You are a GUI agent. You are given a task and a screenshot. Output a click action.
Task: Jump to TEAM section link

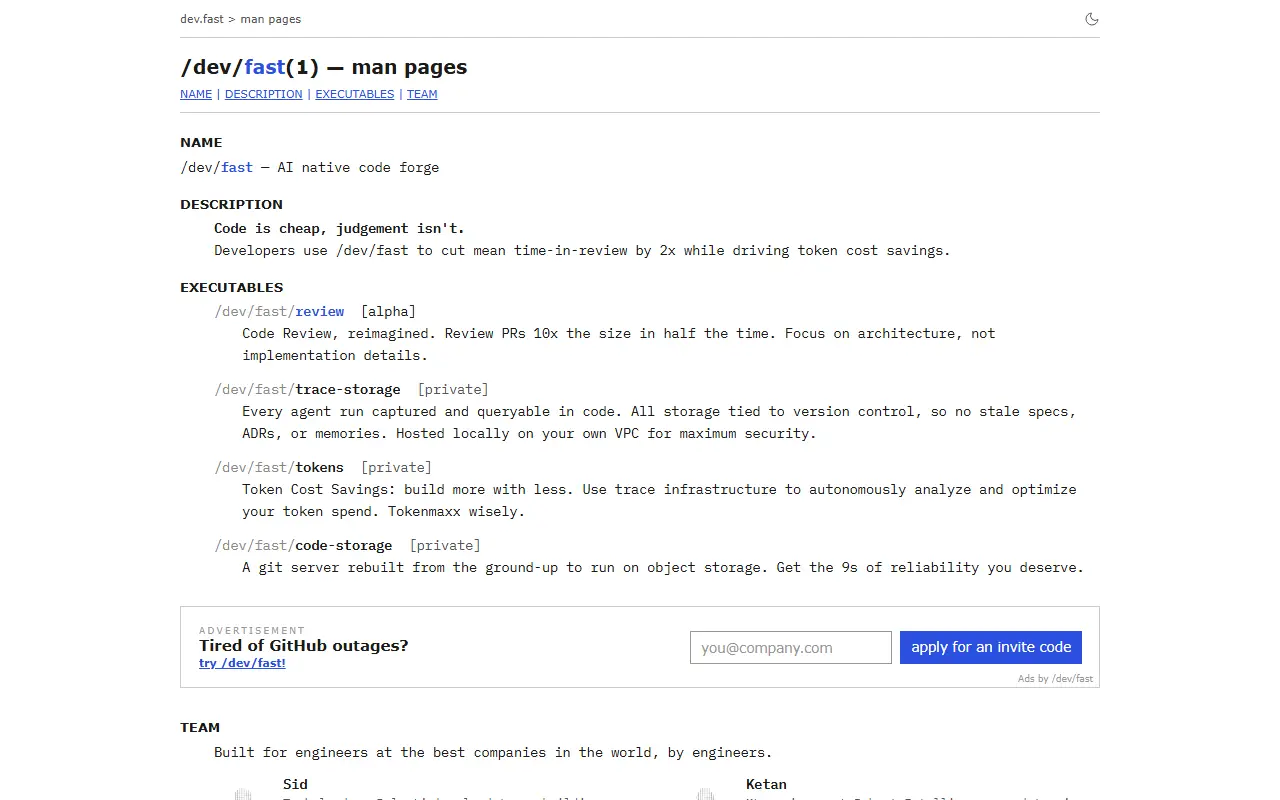(422, 94)
